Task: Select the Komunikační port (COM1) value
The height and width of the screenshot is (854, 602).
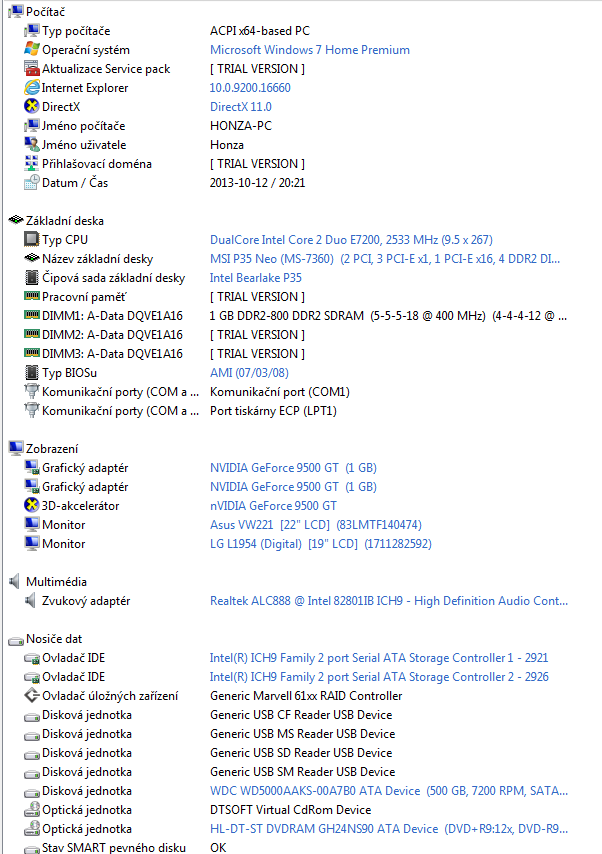Action: 280,392
